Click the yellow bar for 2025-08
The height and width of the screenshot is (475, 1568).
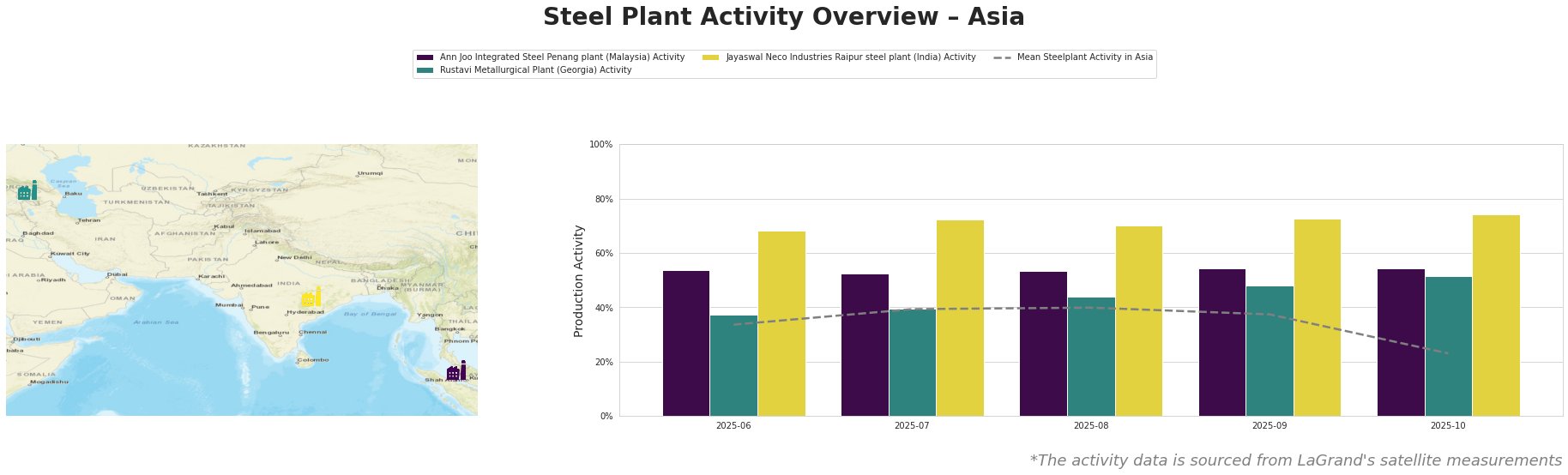pyautogui.click(x=1139, y=322)
